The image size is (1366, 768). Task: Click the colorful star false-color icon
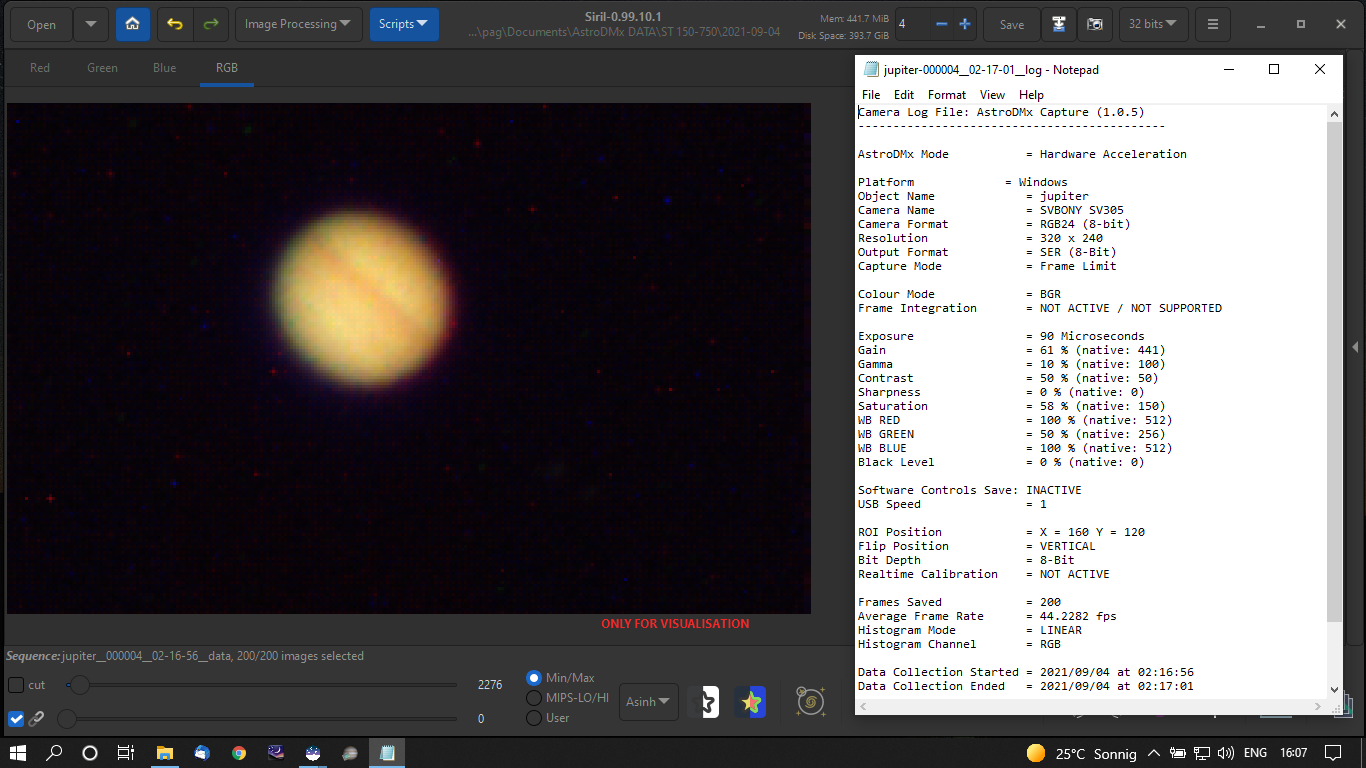(751, 702)
